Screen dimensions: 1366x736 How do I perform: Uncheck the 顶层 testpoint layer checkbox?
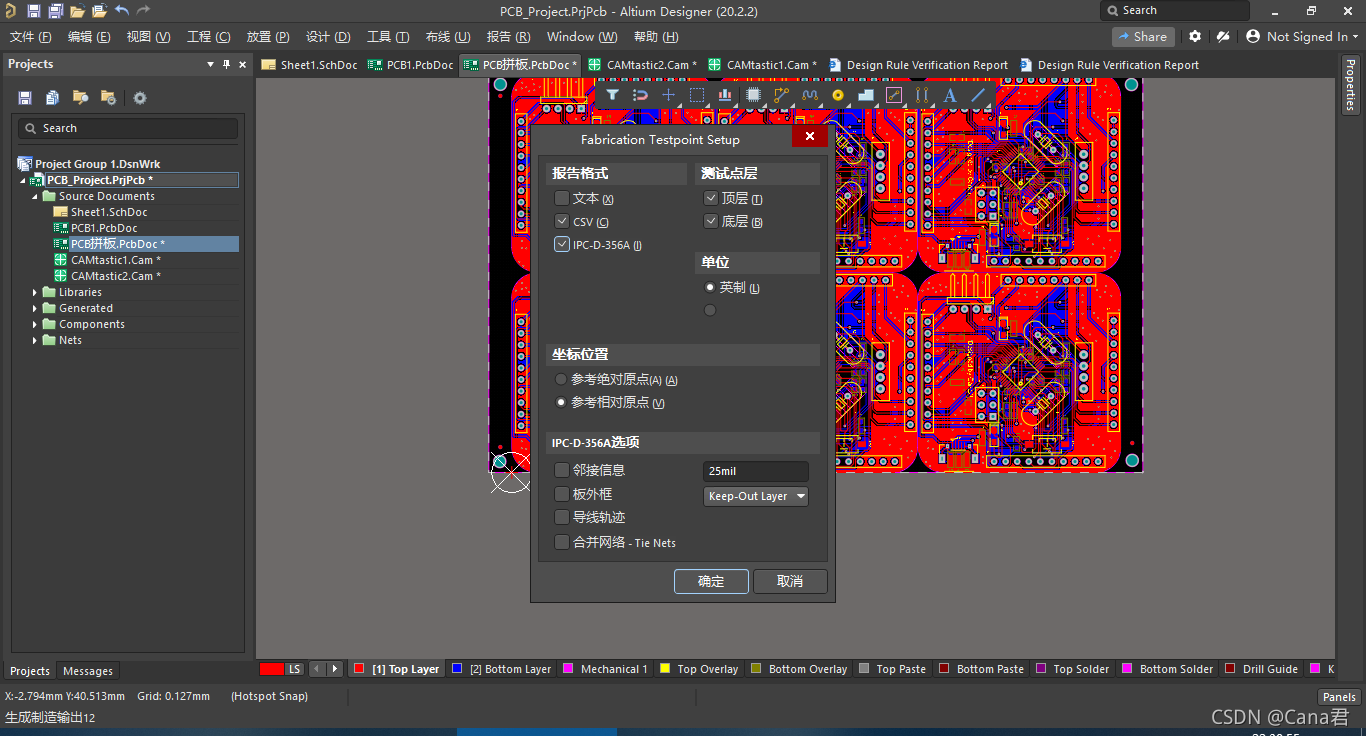click(x=710, y=197)
